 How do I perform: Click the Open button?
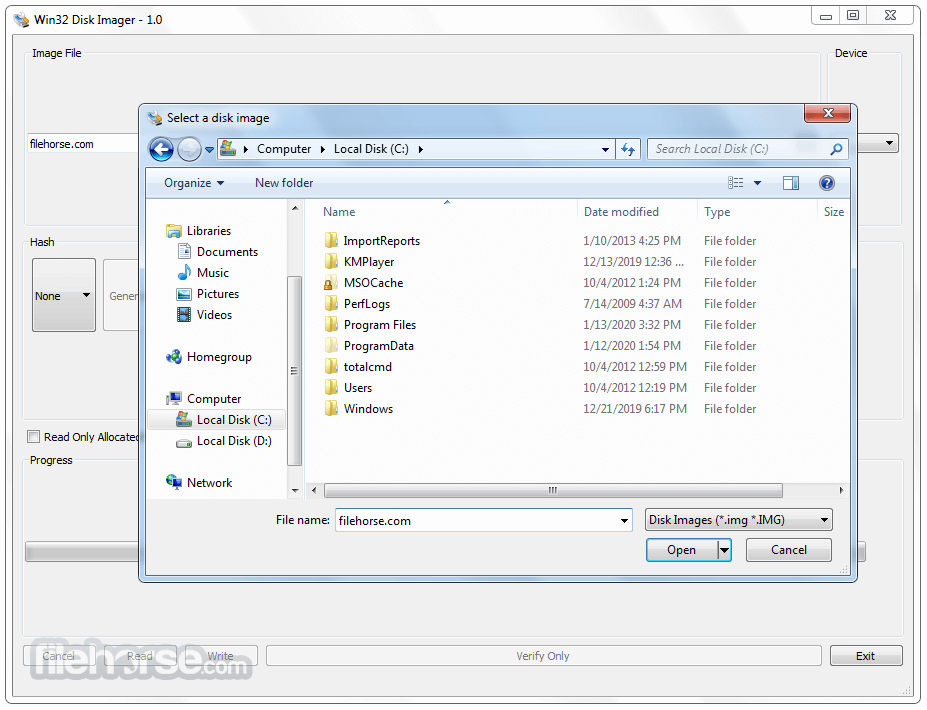[x=682, y=550]
